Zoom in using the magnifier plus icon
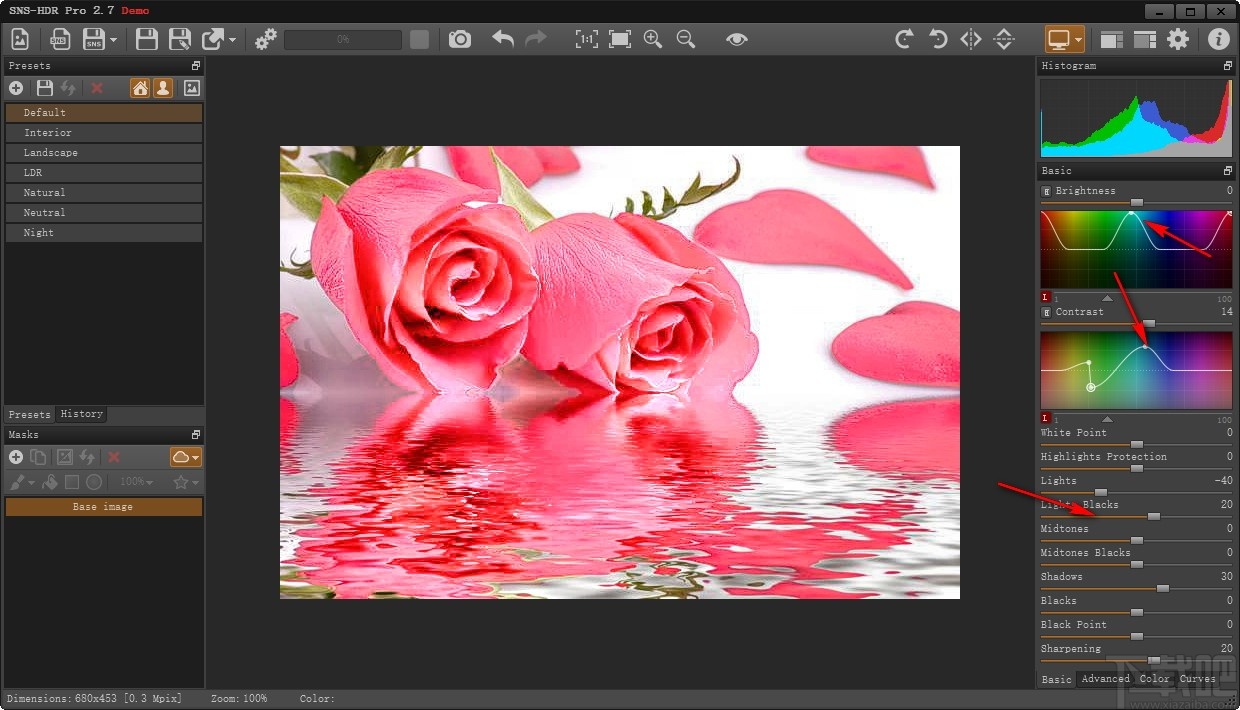 click(652, 39)
